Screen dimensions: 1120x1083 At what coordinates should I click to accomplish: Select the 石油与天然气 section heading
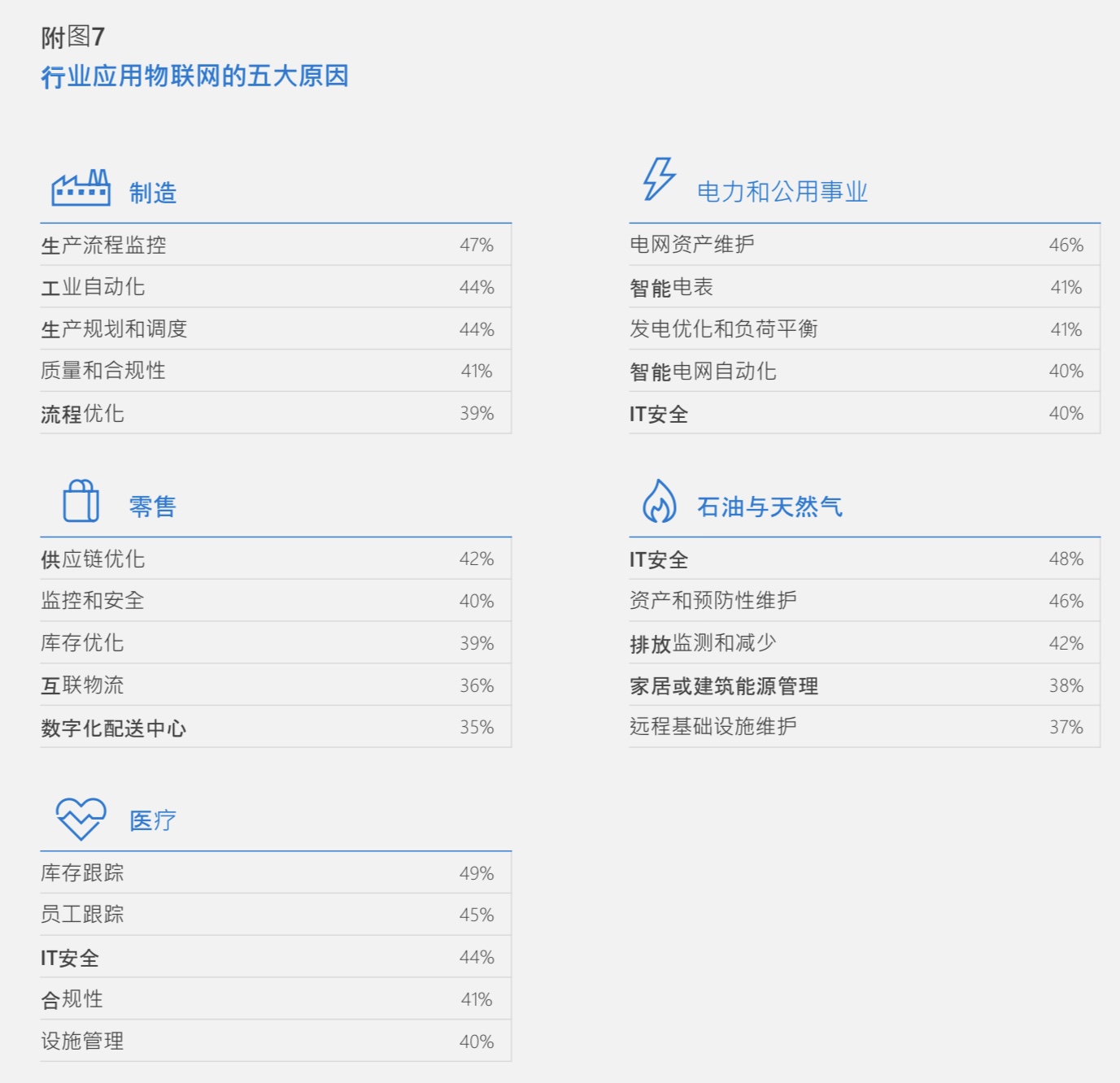pyautogui.click(x=769, y=507)
